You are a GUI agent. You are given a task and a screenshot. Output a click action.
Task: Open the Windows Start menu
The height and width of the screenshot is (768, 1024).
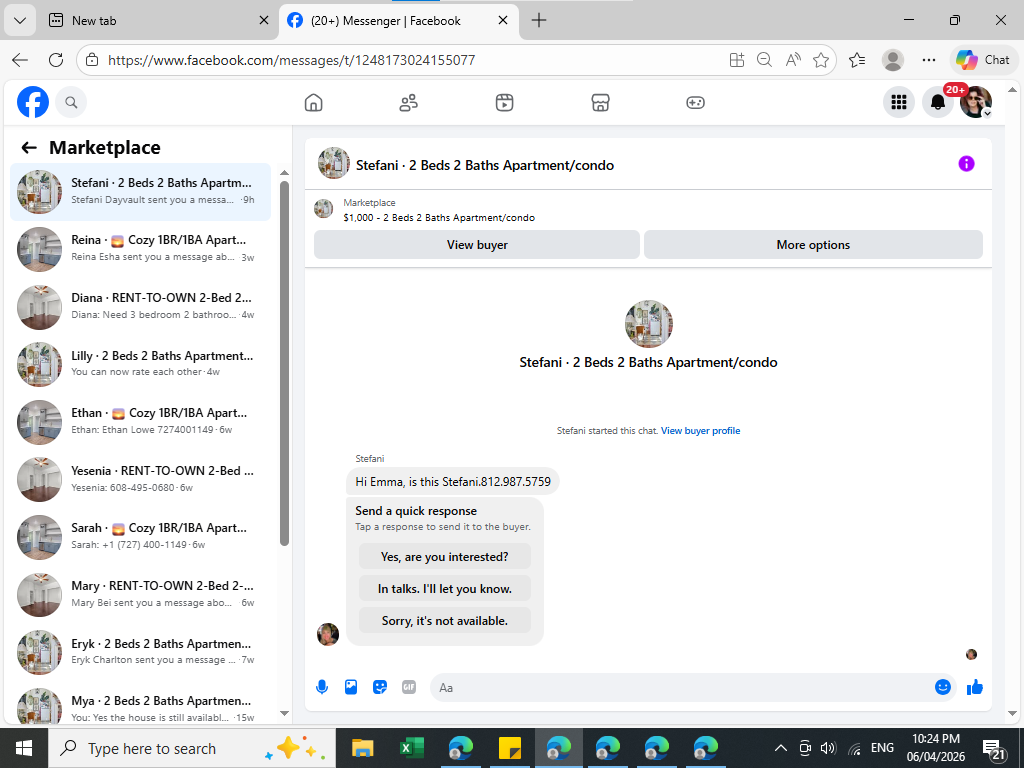(x=24, y=748)
